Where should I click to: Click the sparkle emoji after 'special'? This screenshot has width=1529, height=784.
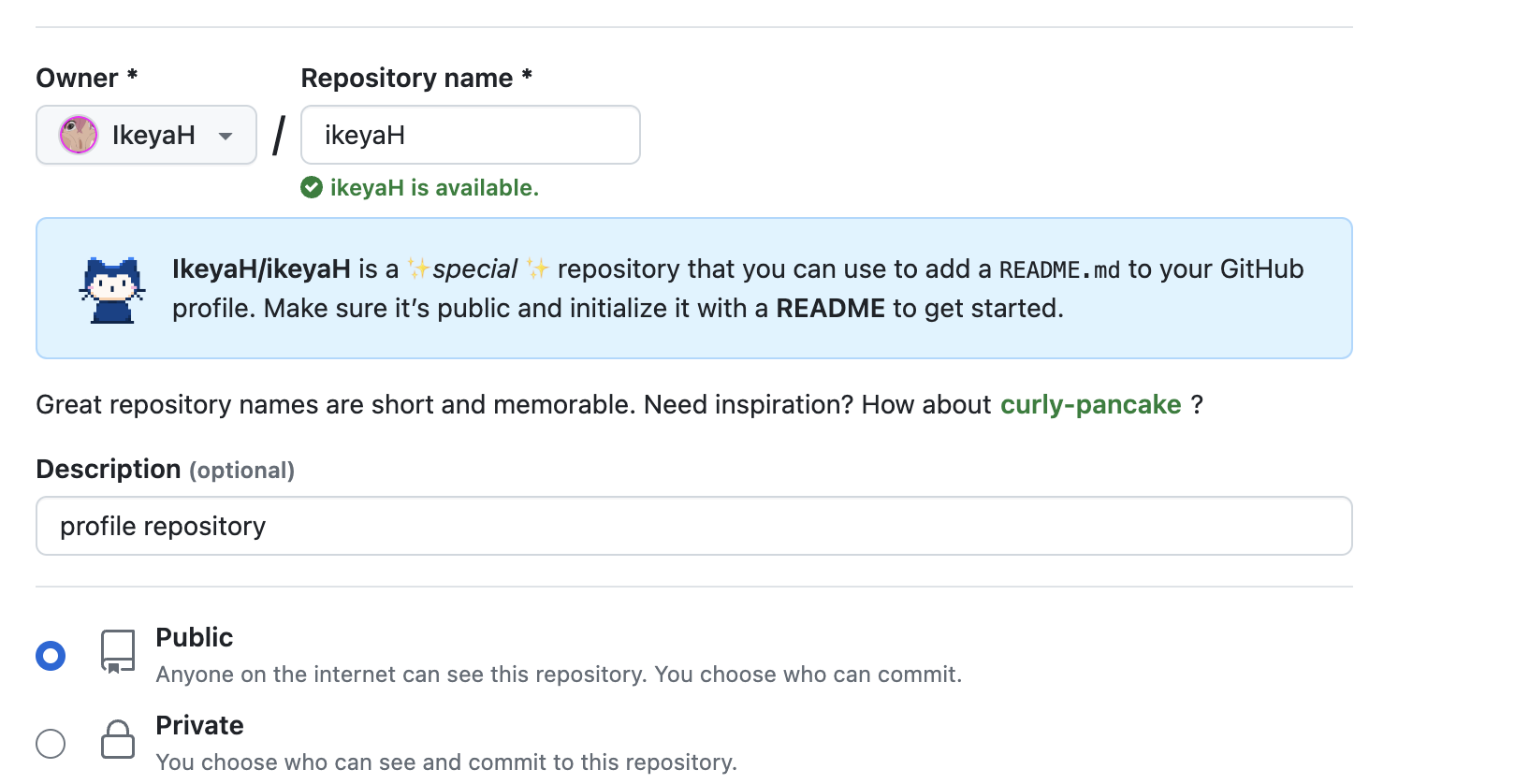[537, 269]
